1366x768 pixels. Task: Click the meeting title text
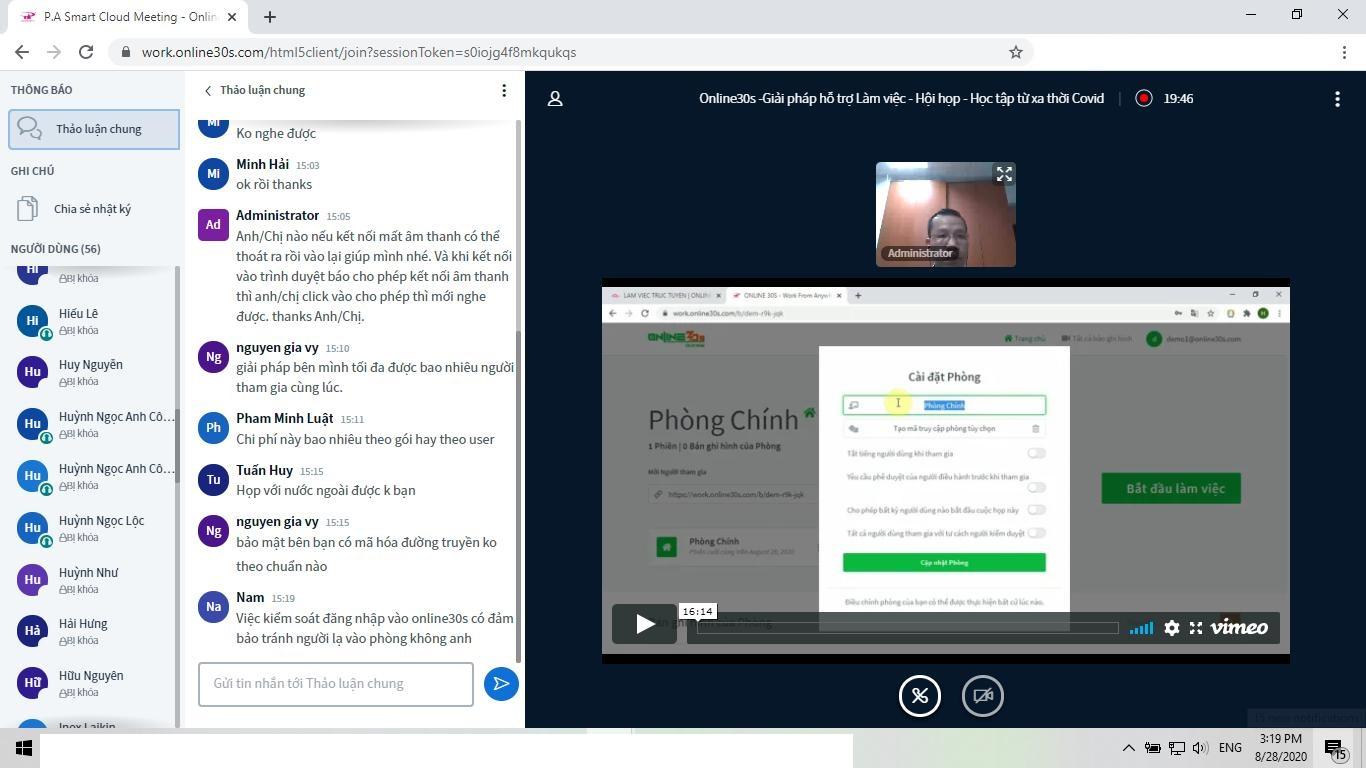pos(902,98)
